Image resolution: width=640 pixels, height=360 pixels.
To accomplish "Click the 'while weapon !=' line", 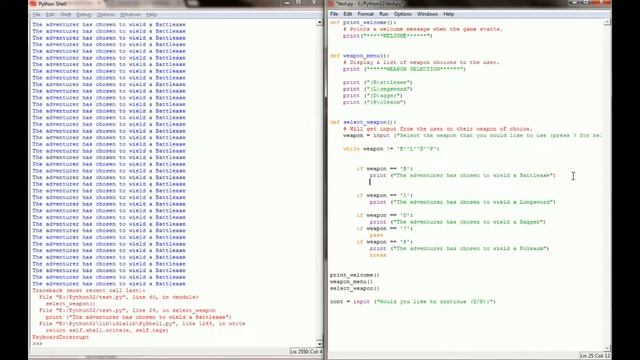I will click(391, 149).
